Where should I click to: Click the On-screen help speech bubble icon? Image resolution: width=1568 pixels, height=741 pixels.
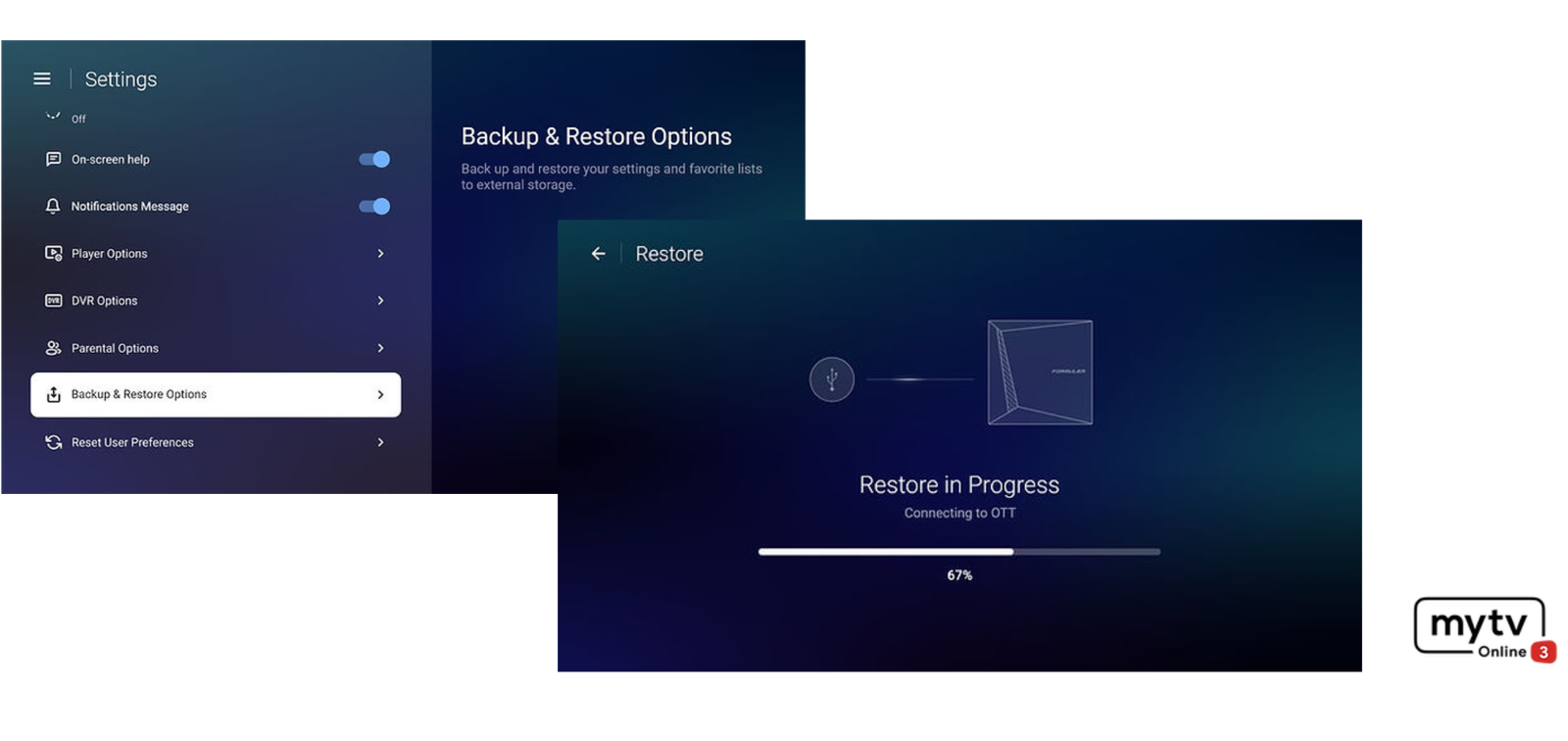click(x=53, y=159)
